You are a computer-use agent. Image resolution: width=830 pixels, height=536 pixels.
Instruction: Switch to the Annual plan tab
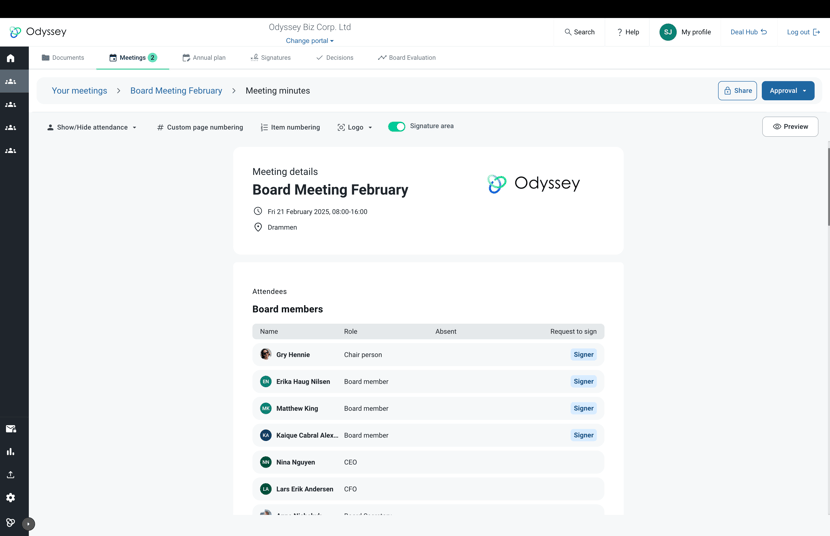204,58
